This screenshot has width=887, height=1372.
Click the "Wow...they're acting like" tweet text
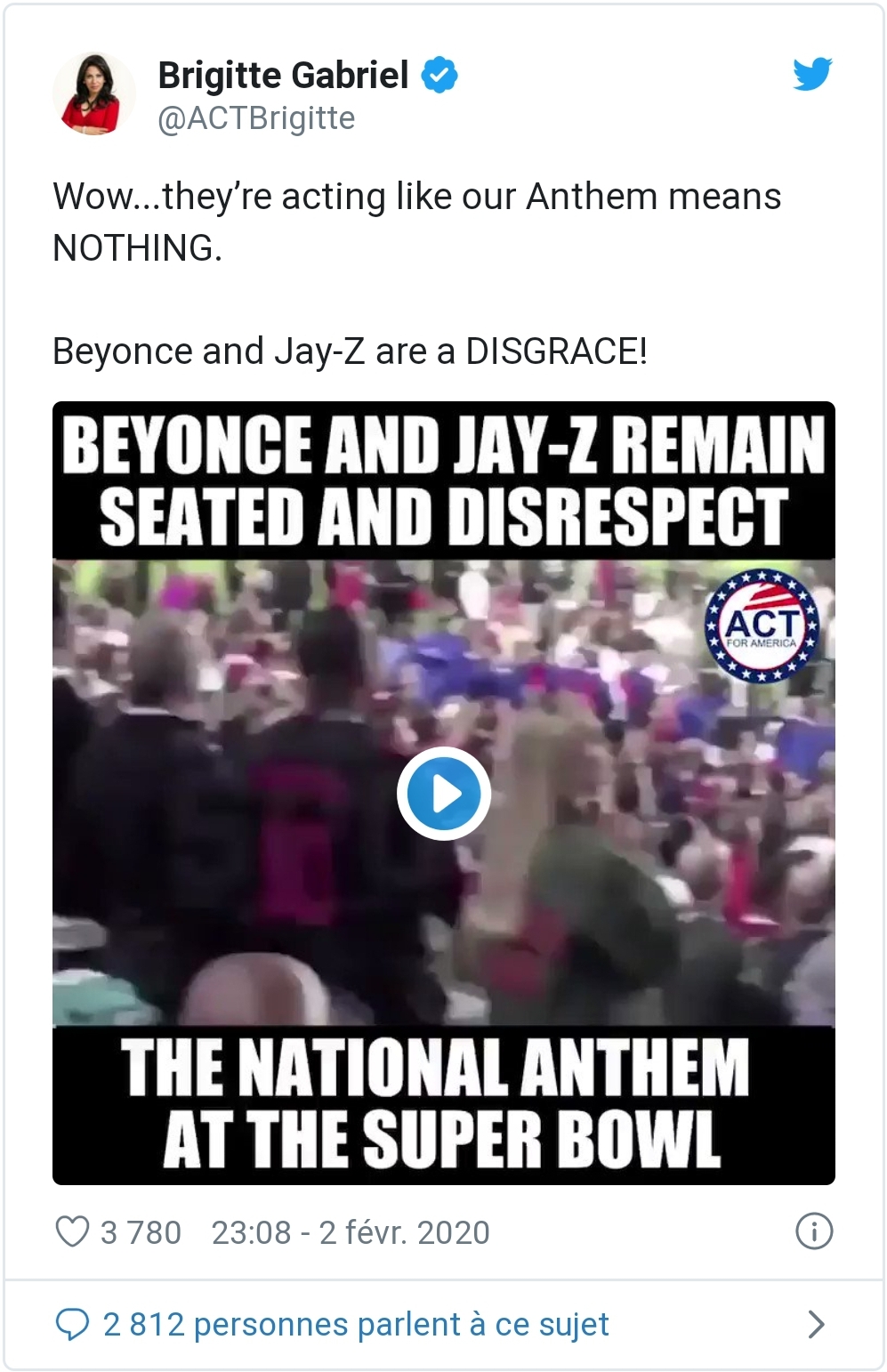[416, 197]
